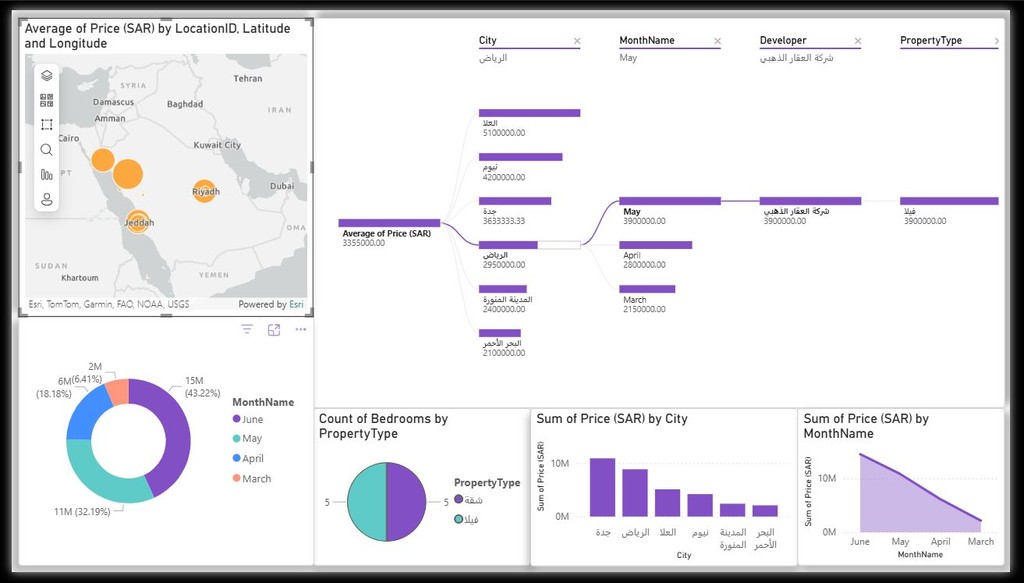Select the May node in decomposition tree
The width and height of the screenshot is (1024, 583).
pyautogui.click(x=670, y=201)
